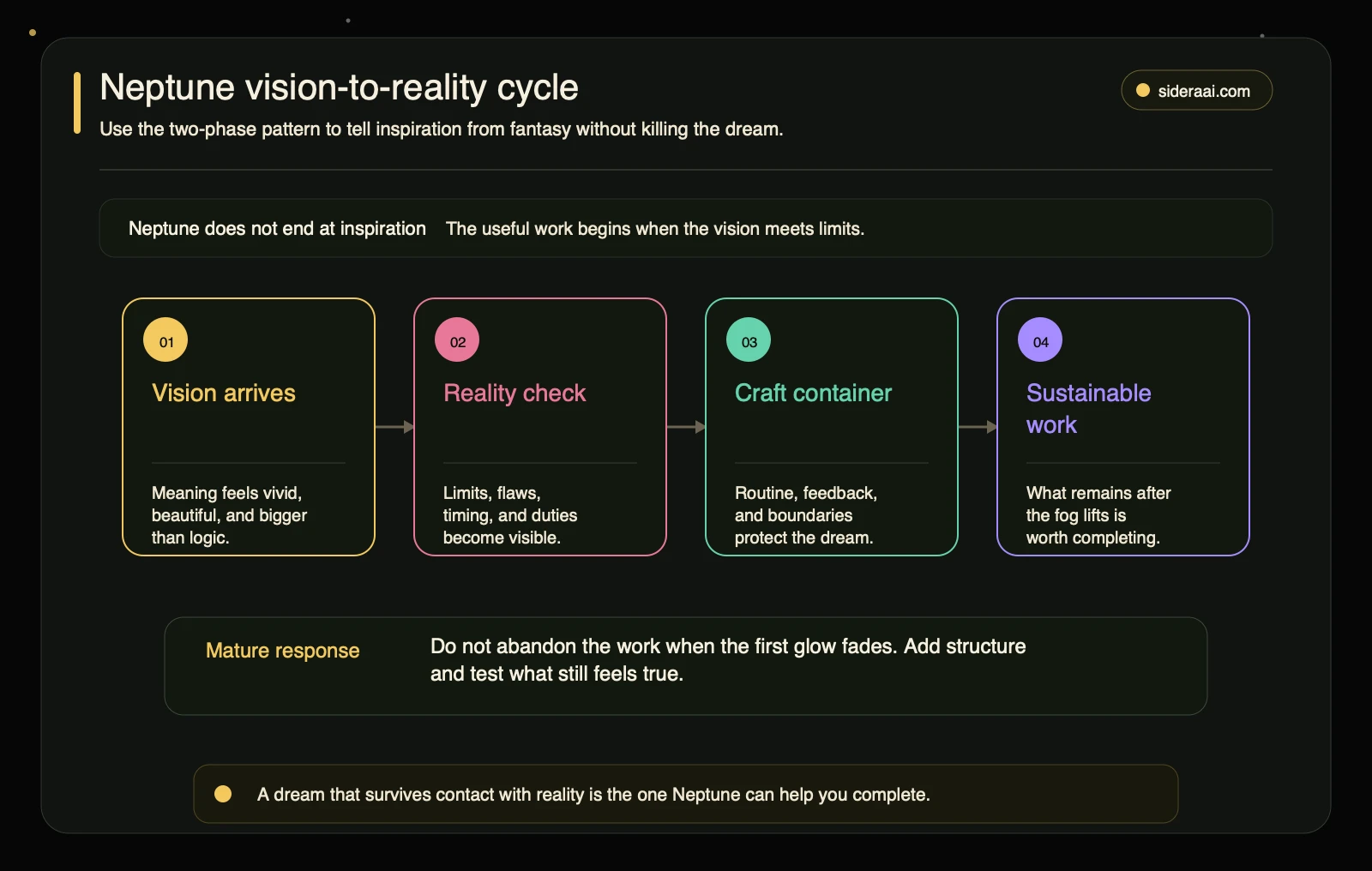This screenshot has width=1372, height=871.
Task: Click the yellow dot in sideraai.com badge
Action: [x=1142, y=90]
